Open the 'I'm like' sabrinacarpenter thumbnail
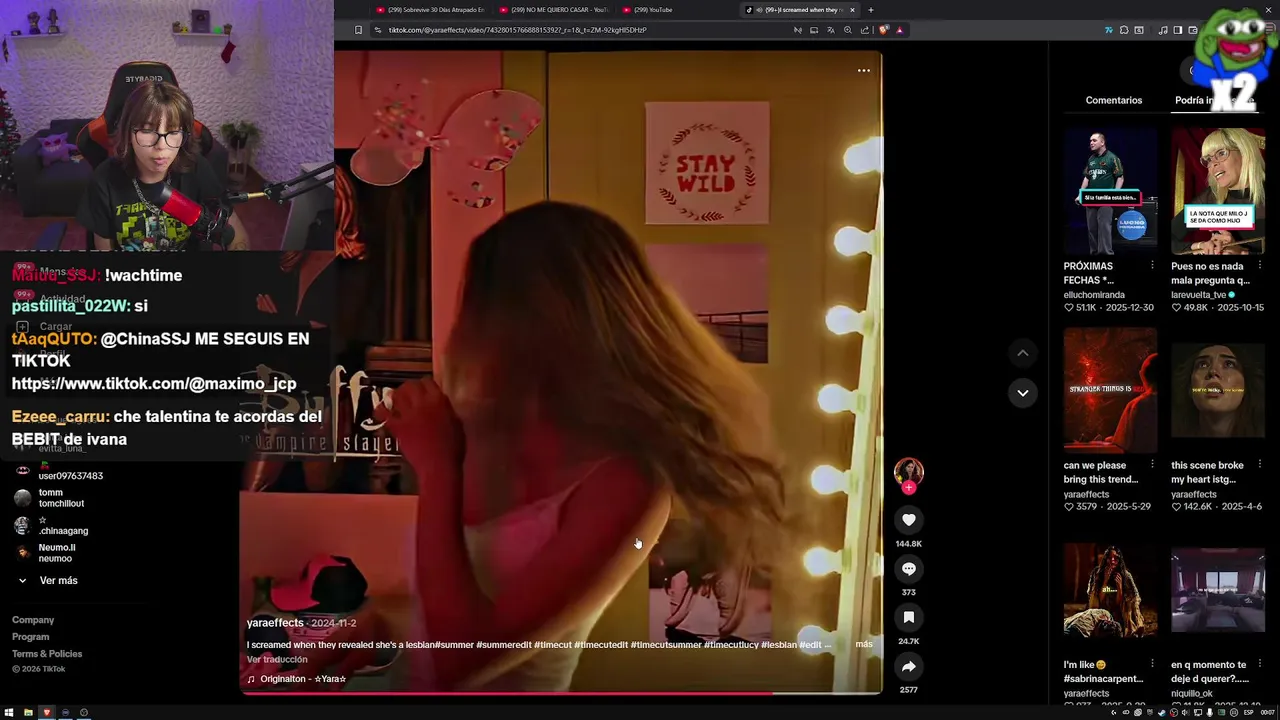The height and width of the screenshot is (720, 1280). point(1110,589)
